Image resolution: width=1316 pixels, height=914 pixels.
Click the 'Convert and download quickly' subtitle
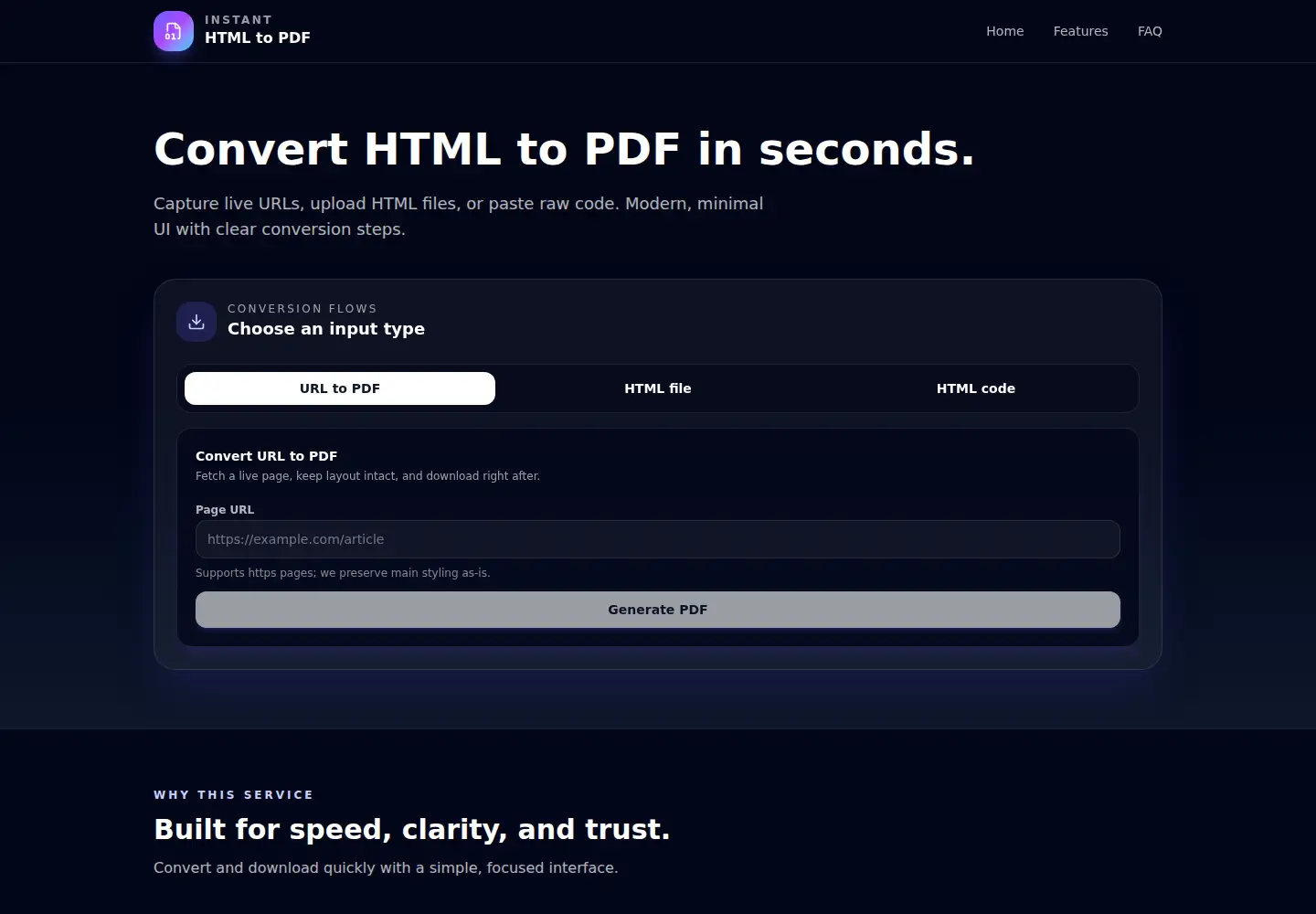(386, 867)
